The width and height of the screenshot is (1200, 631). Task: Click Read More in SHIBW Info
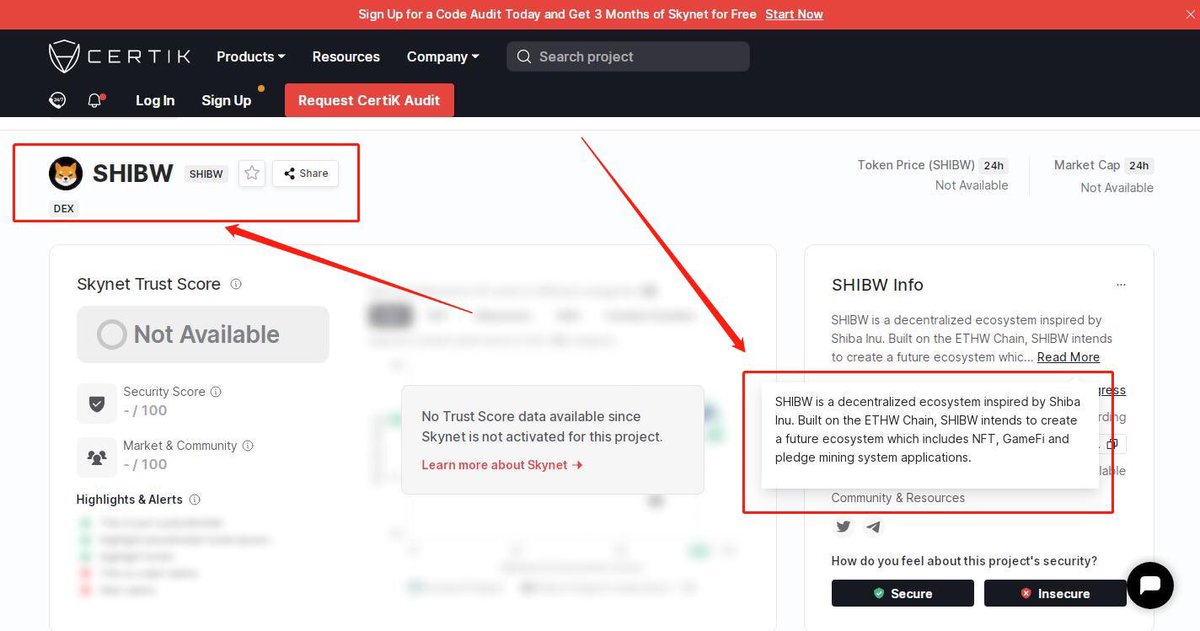point(1068,357)
